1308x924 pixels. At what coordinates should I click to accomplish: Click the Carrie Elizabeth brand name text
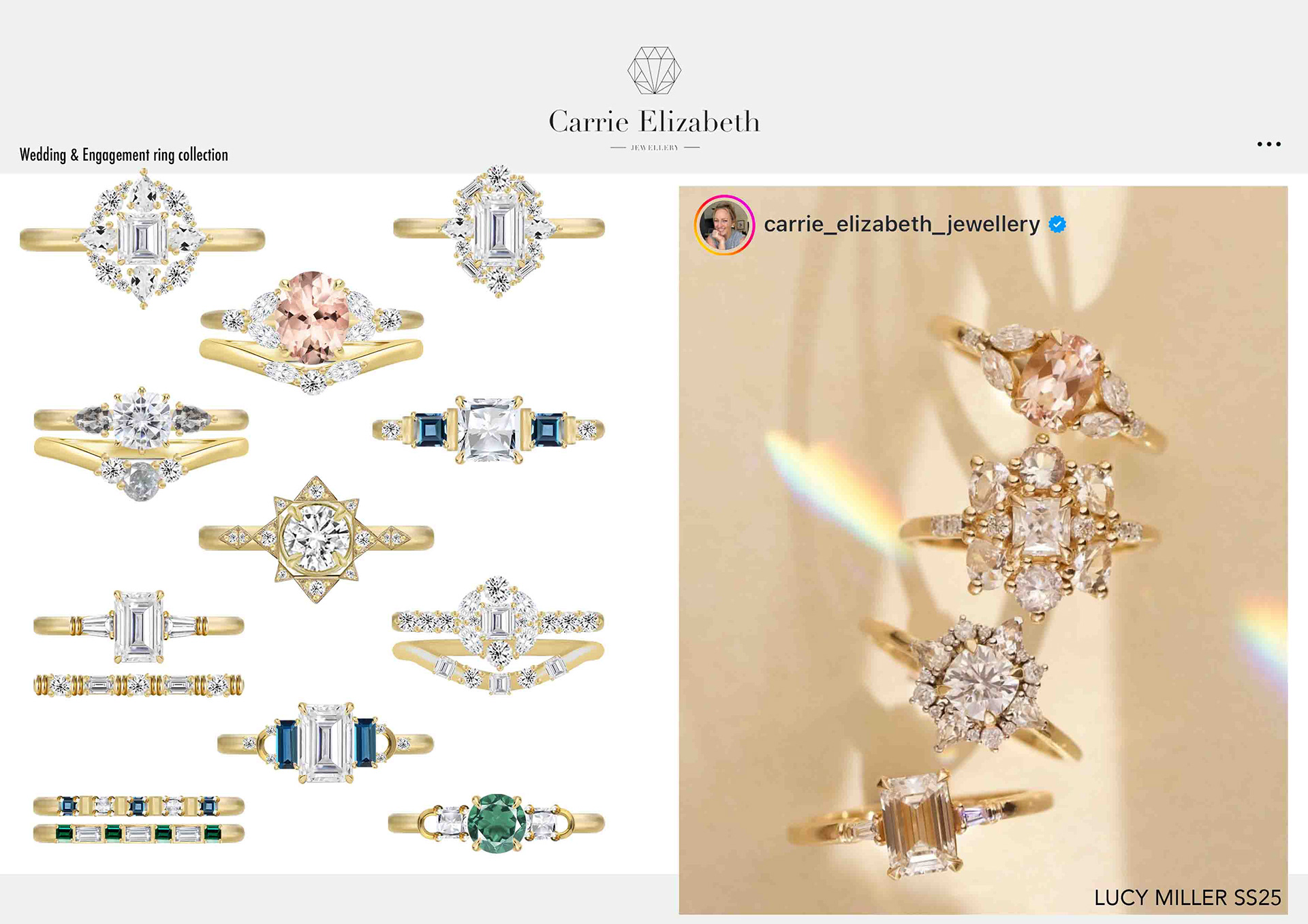click(x=654, y=122)
